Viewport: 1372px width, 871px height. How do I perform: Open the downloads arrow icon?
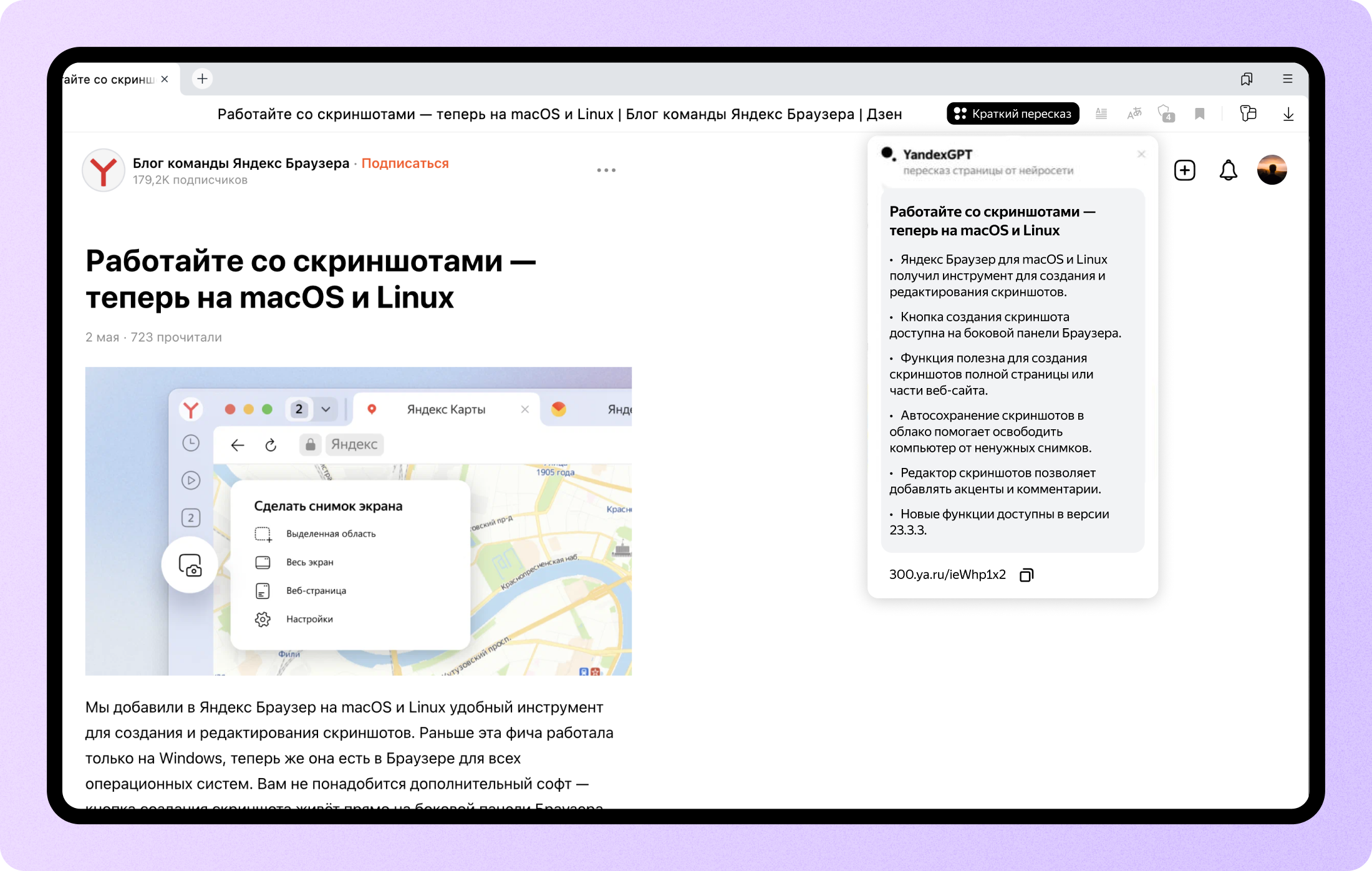(x=1288, y=114)
